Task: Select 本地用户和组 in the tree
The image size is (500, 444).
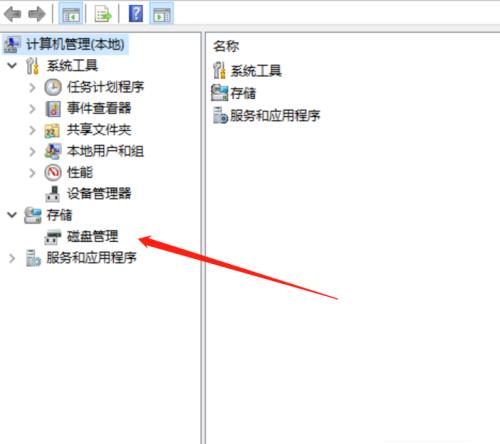Action: click(105, 151)
